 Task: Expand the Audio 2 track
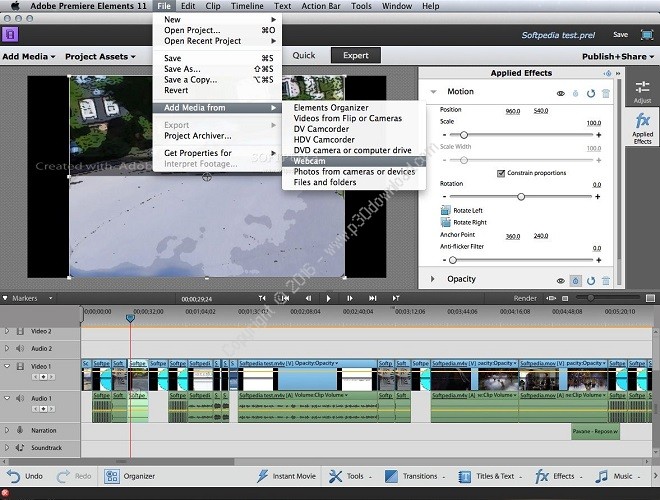point(7,348)
